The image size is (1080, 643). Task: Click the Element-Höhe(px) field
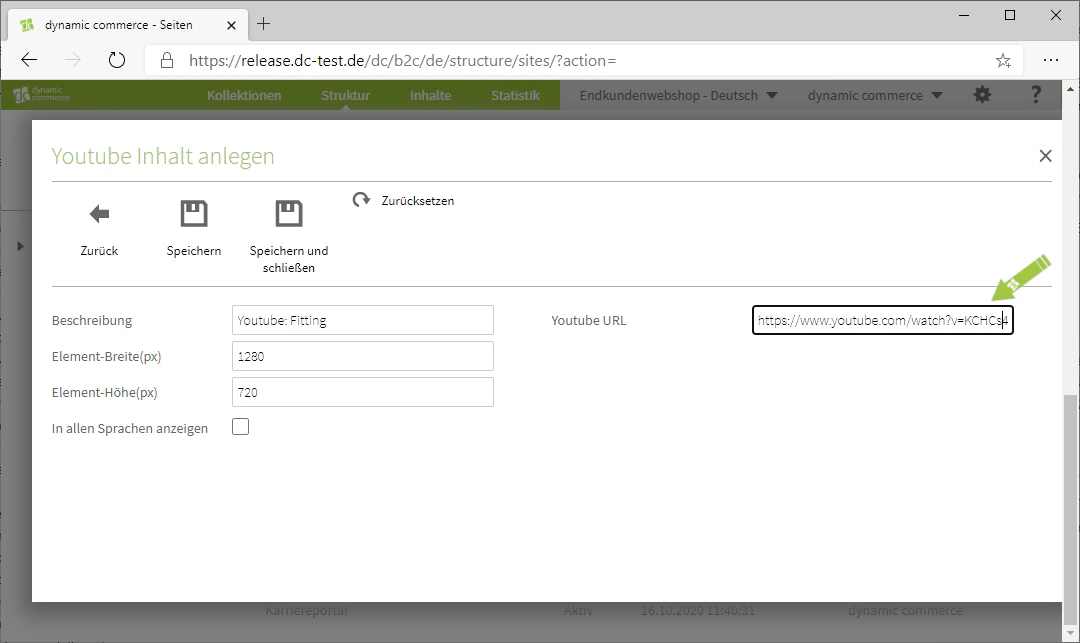click(362, 392)
